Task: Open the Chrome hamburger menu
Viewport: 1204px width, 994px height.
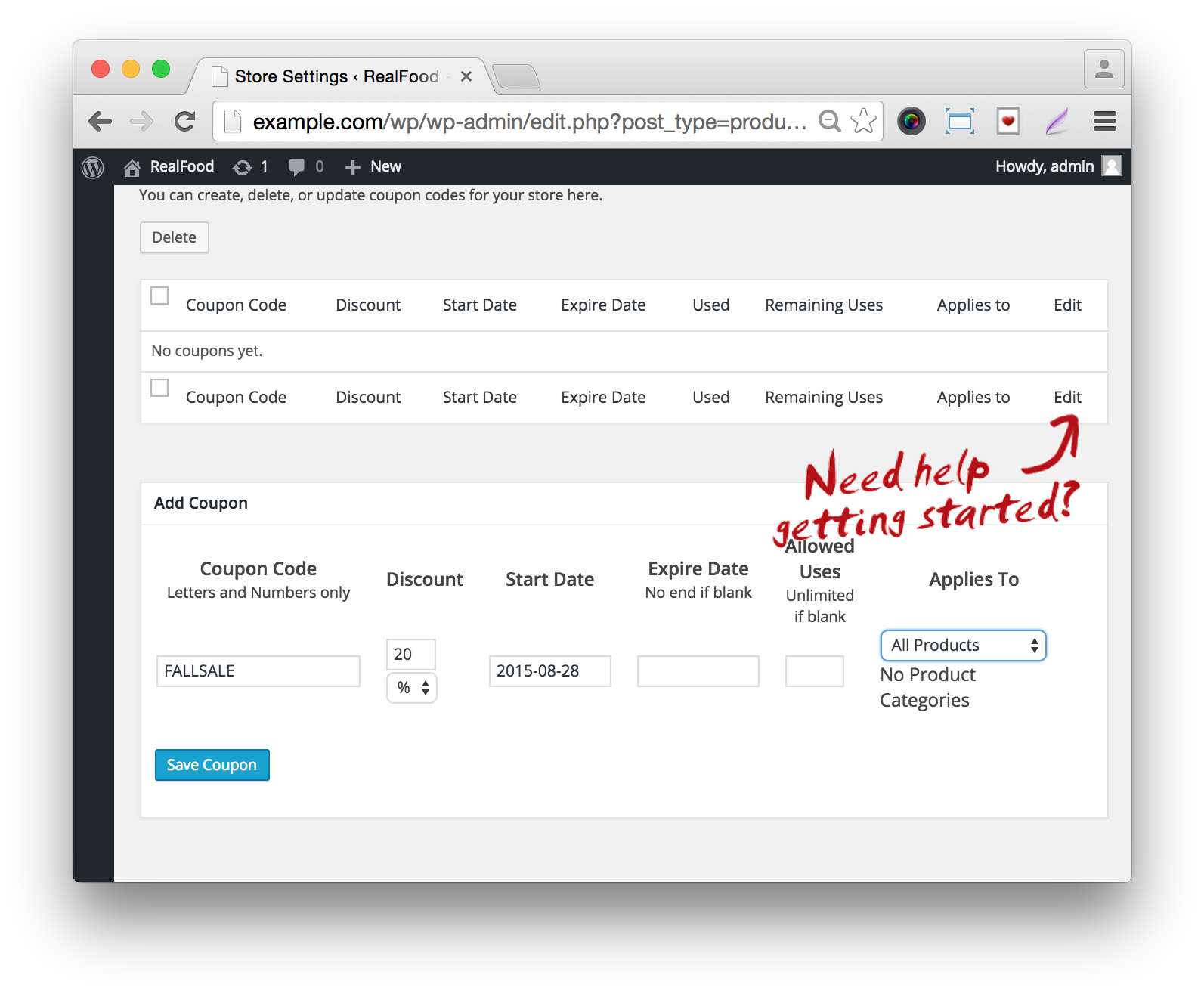Action: click(1105, 121)
